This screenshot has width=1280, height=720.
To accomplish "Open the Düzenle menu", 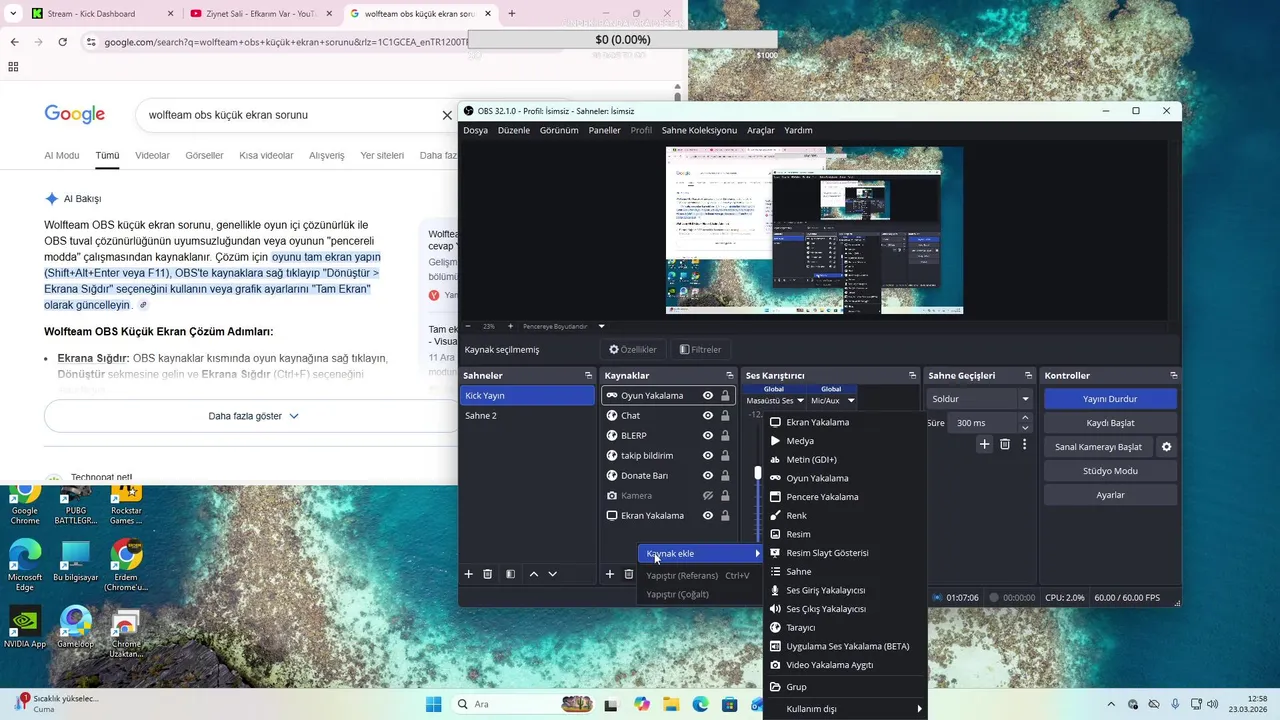I will [514, 131].
